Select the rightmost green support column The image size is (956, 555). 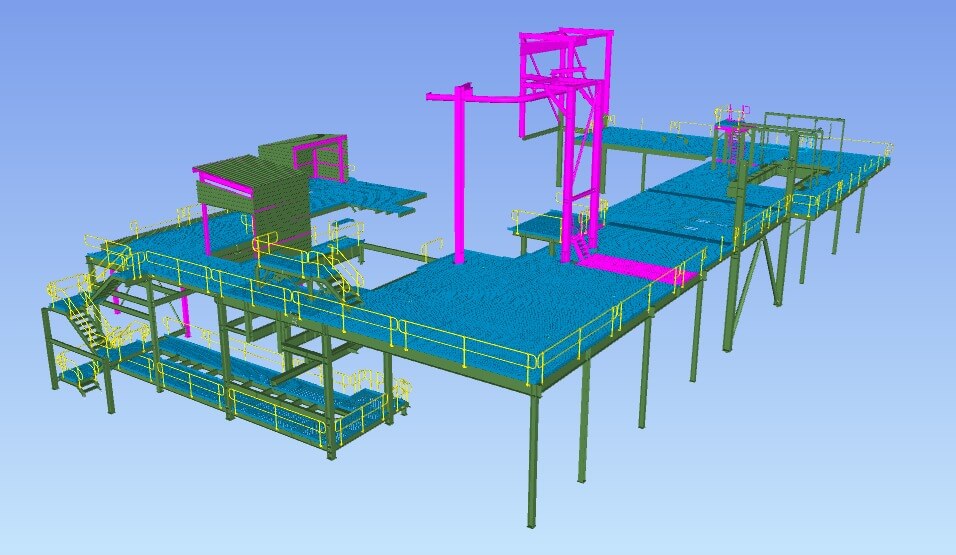[x=859, y=206]
